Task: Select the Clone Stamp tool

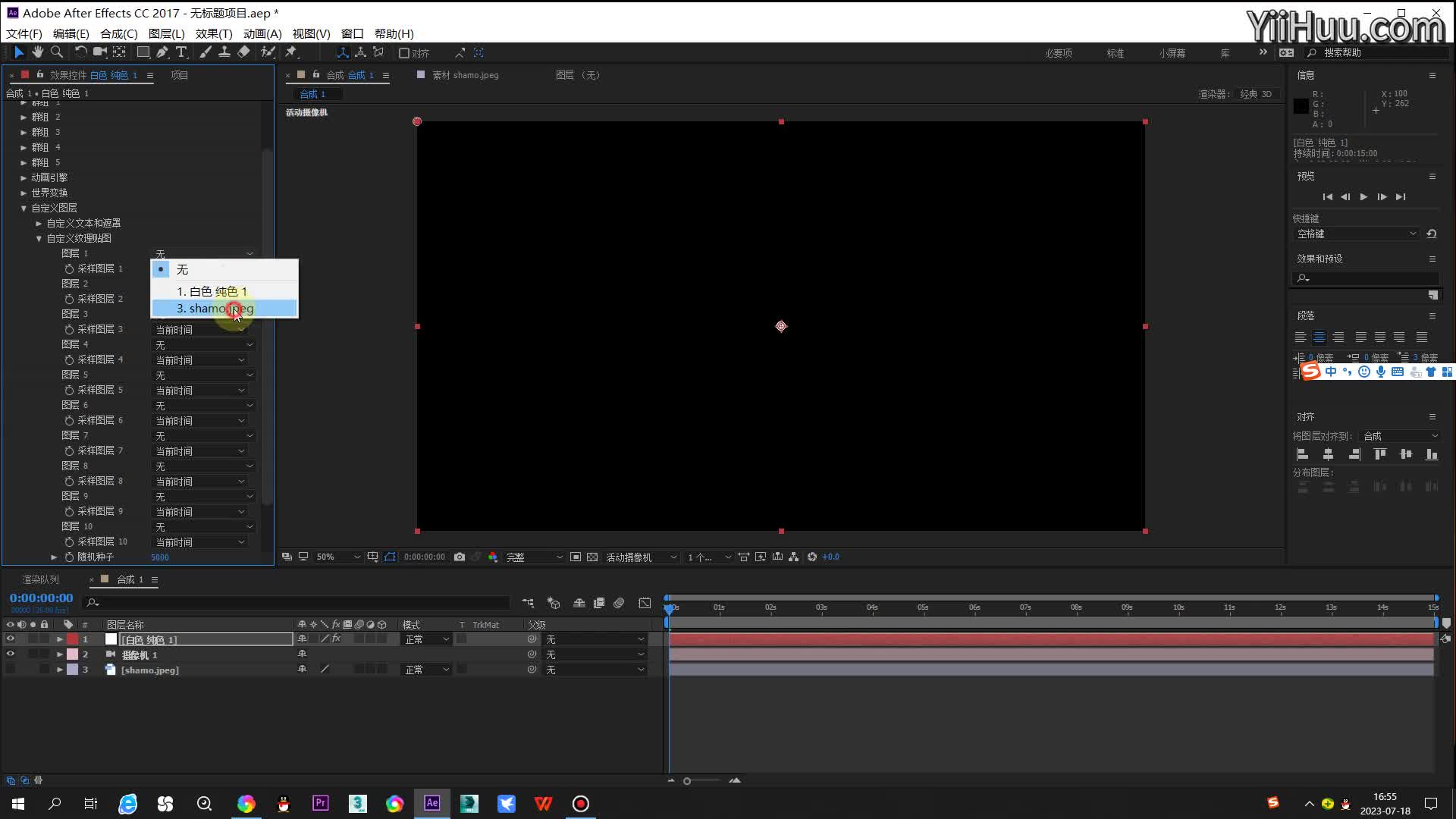Action: point(224,52)
